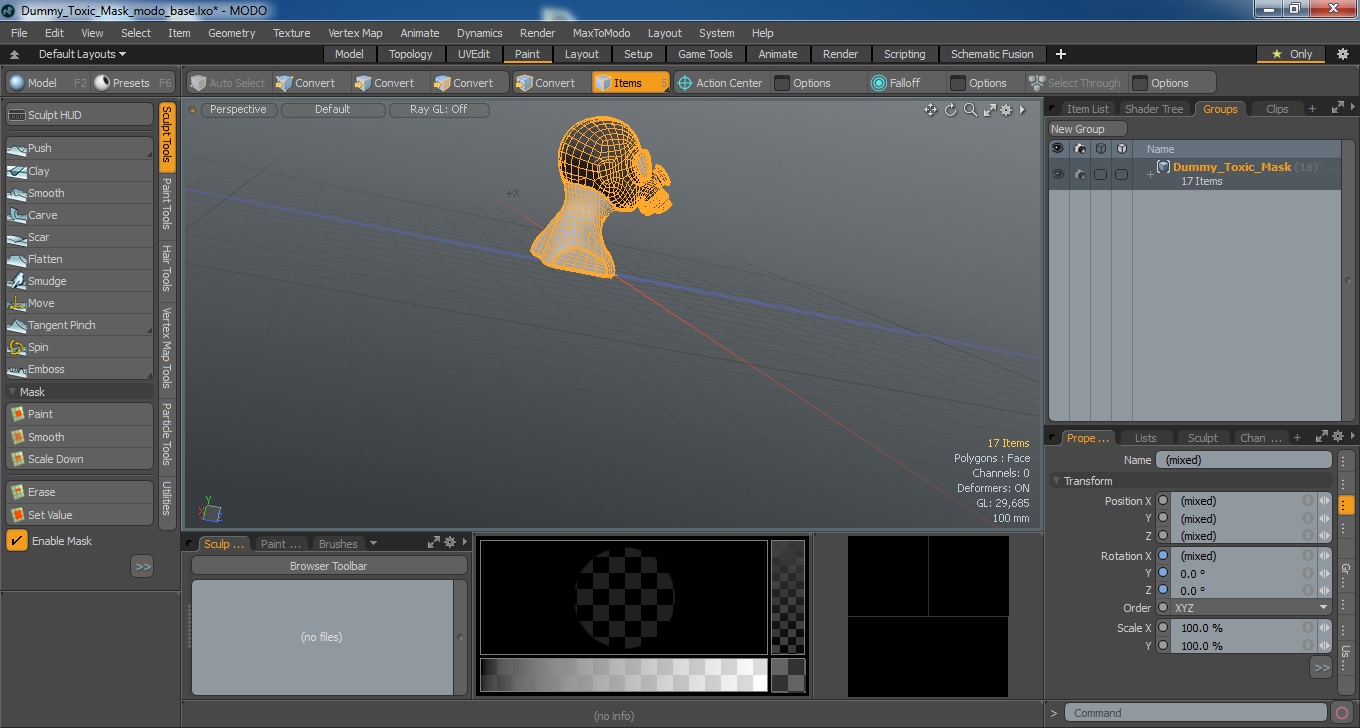Choose the mask Set Value tool

[79, 515]
